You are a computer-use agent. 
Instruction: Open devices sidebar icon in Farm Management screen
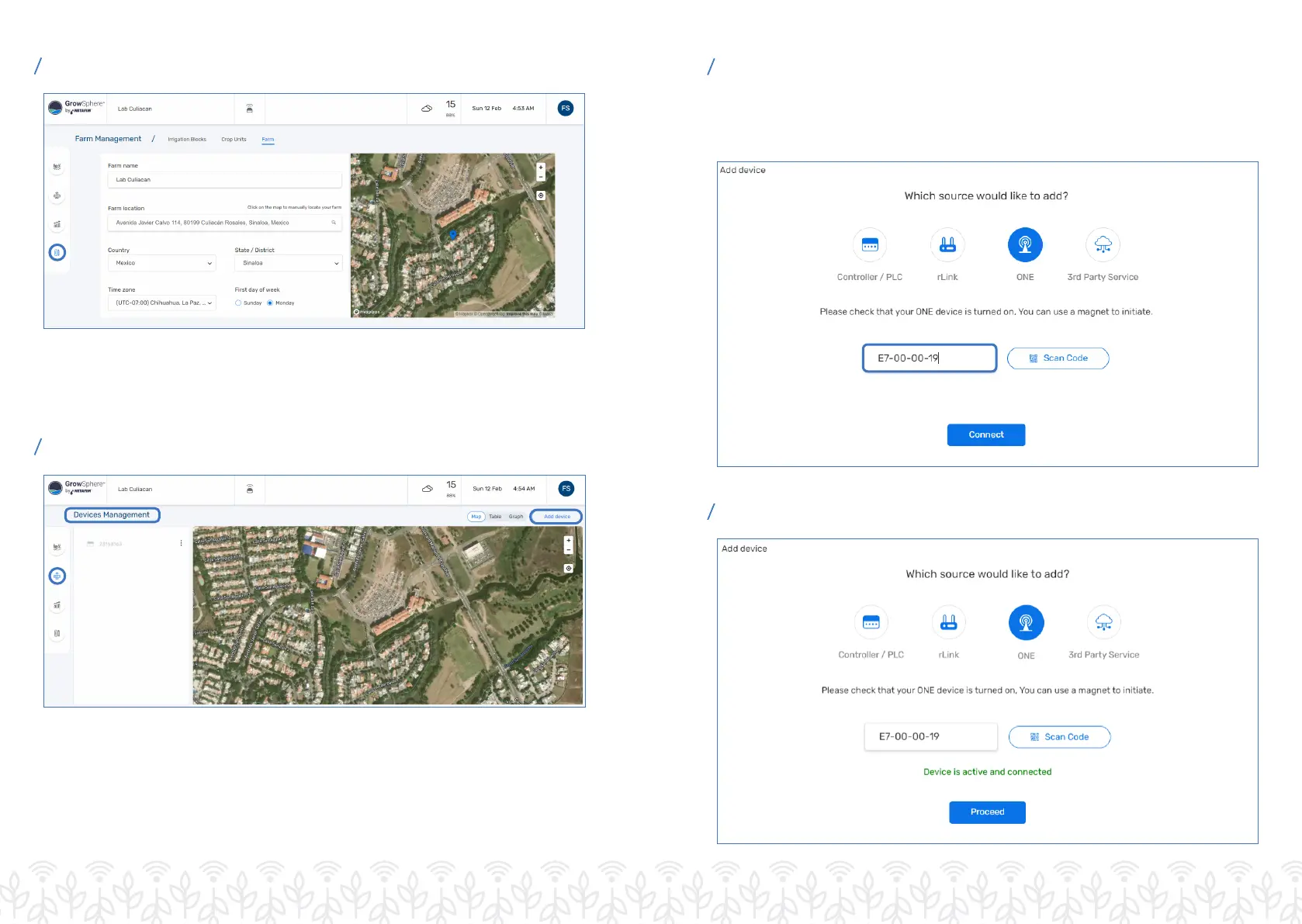click(57, 196)
